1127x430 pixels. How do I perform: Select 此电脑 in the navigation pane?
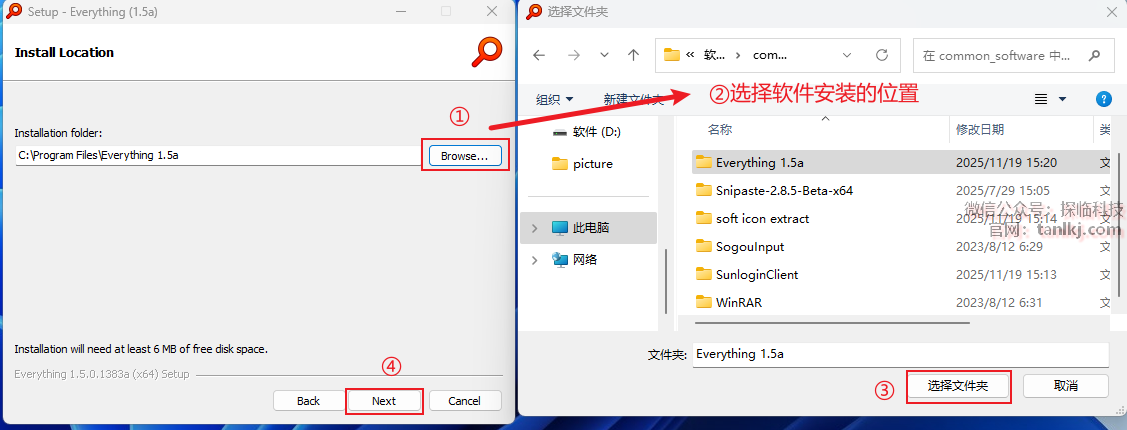coord(588,228)
